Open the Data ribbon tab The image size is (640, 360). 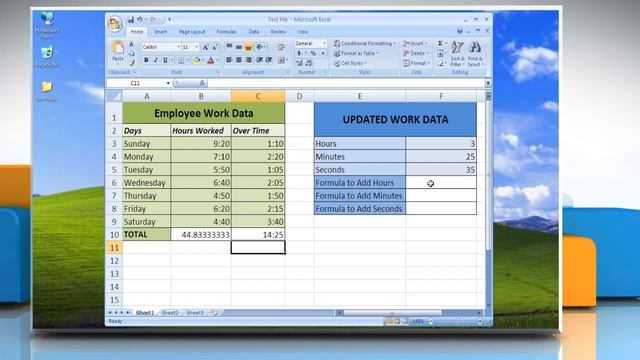click(253, 31)
